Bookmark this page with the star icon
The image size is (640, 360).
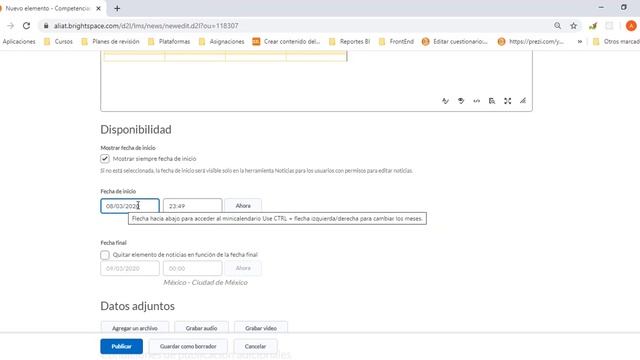pos(573,26)
